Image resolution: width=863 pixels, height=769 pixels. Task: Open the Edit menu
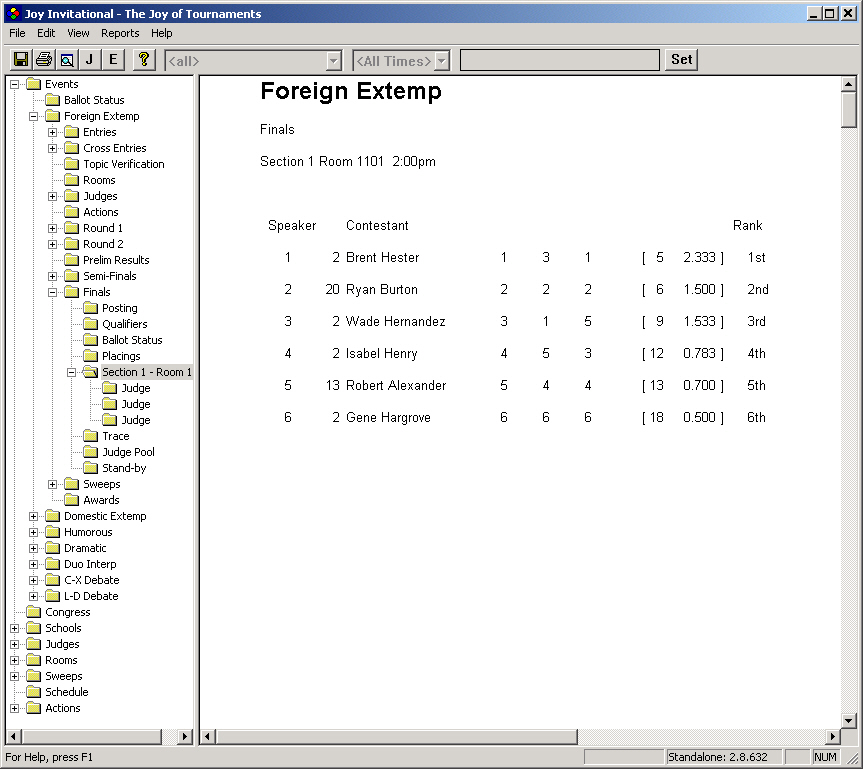point(46,33)
